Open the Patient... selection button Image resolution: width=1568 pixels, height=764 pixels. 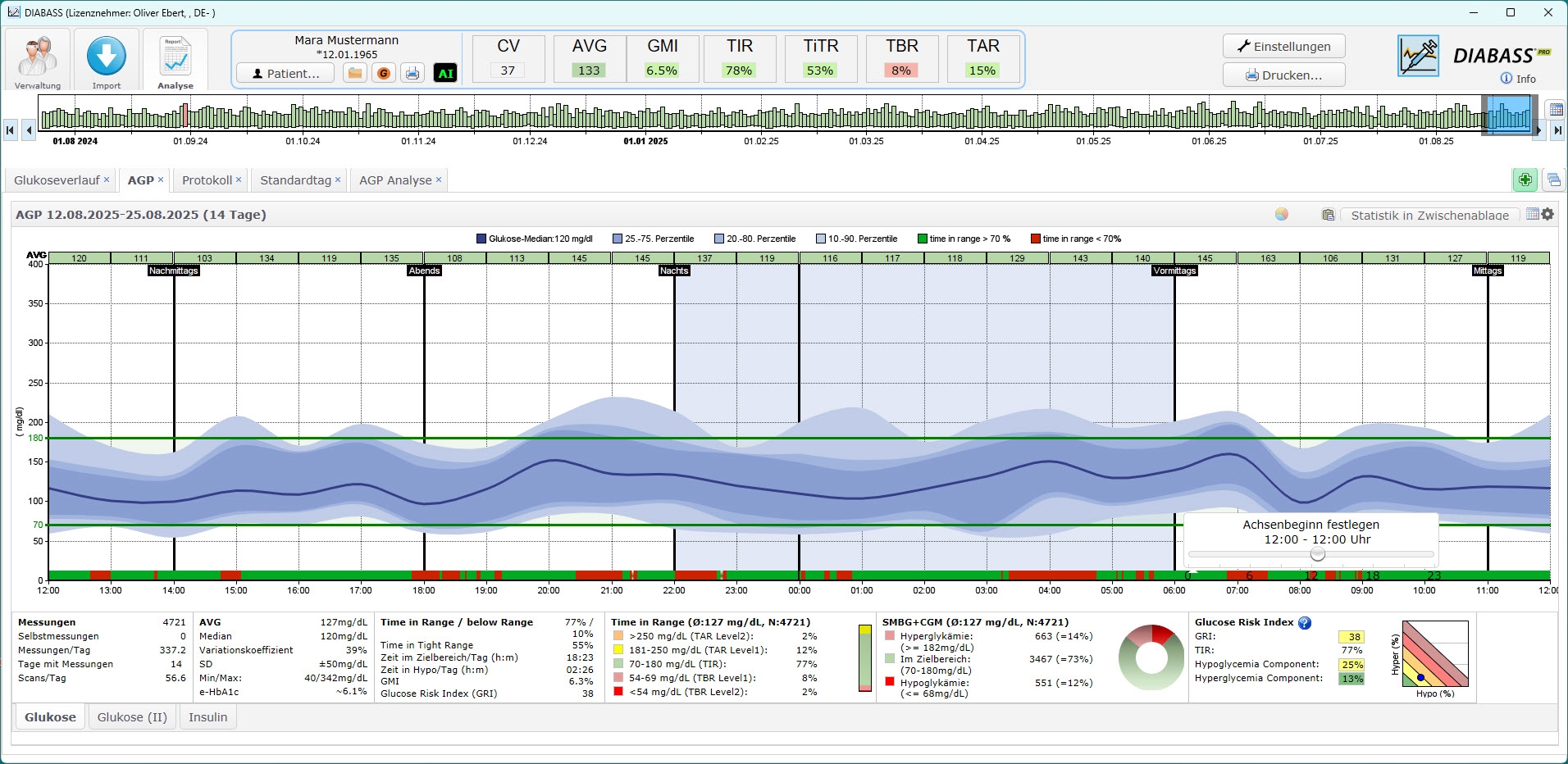tap(285, 74)
